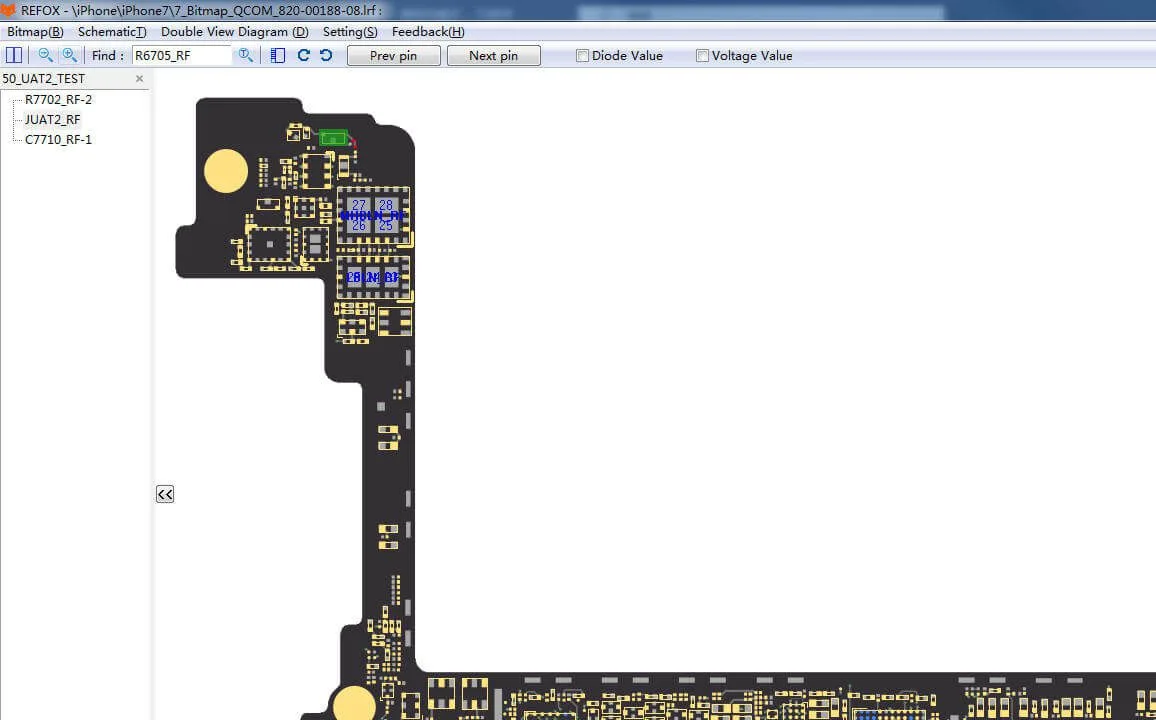Click pad 26 on the board chip
The image size is (1156, 720).
[359, 226]
